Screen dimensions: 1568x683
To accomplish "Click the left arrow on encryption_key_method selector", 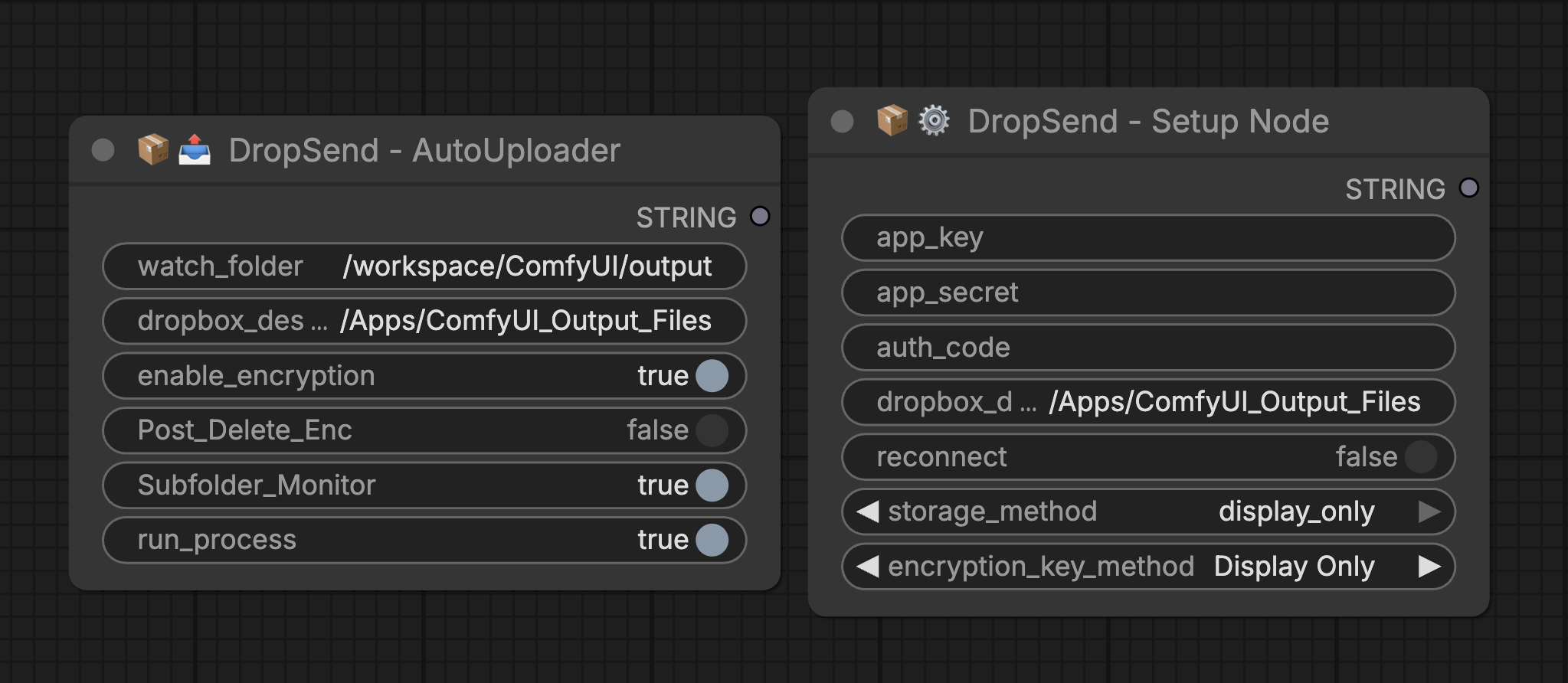I will [x=866, y=566].
